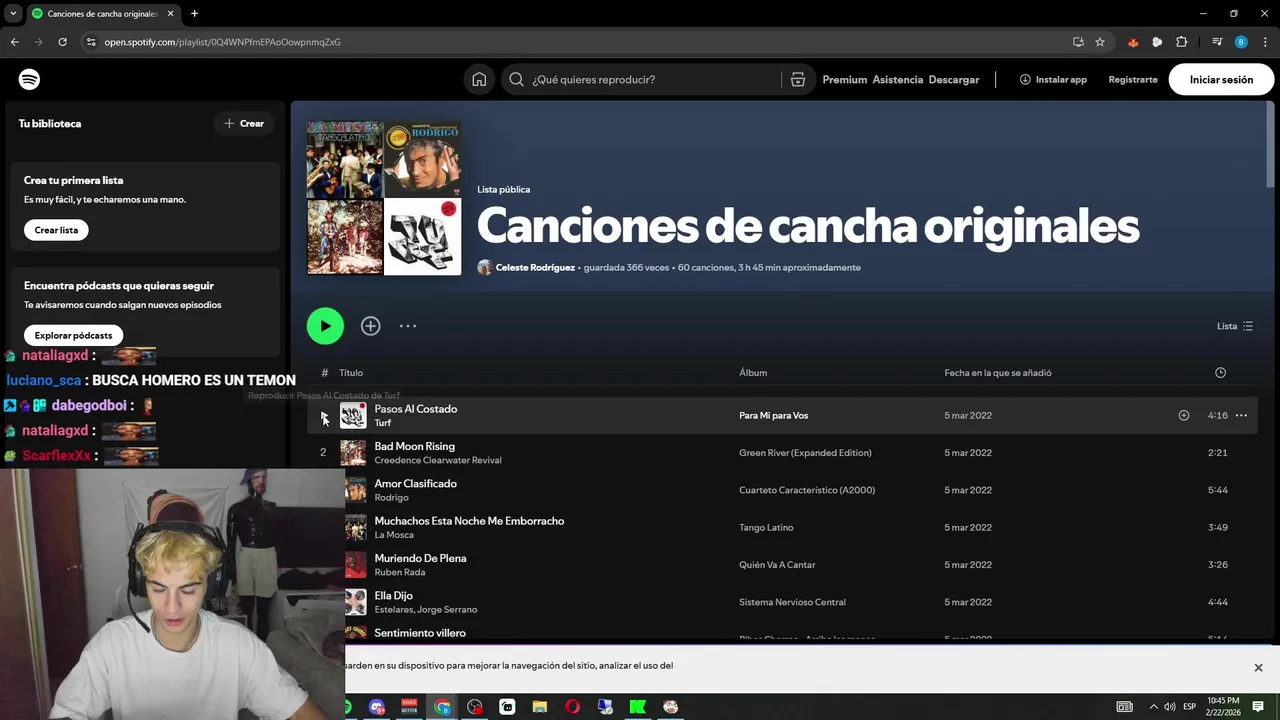Save playlist with the plus circle icon
The height and width of the screenshot is (720, 1280).
[371, 326]
